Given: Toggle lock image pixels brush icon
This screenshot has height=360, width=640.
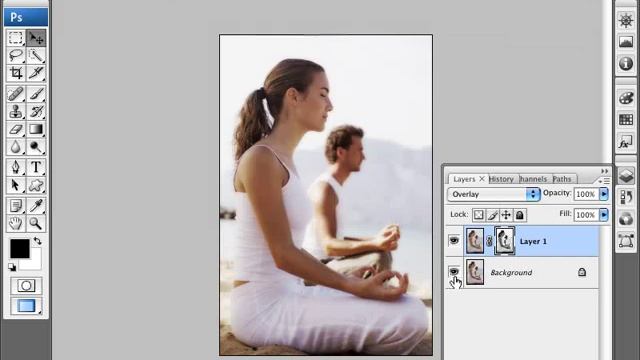Looking at the screenshot, I should tap(493, 215).
